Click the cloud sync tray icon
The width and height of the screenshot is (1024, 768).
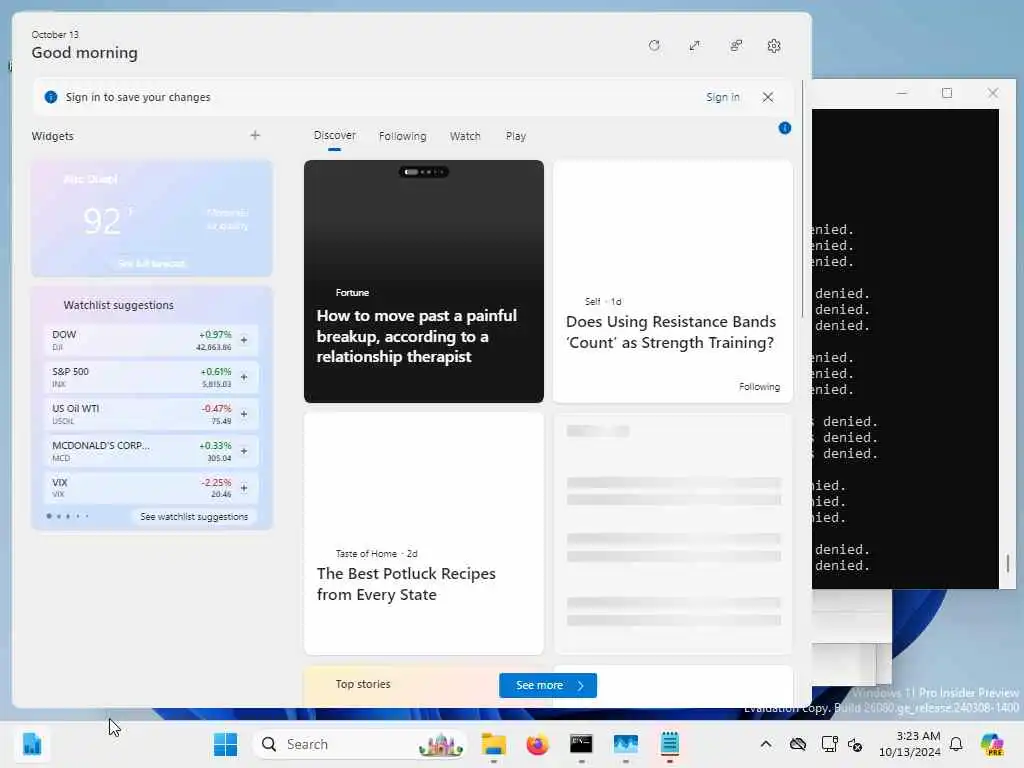[797, 744]
